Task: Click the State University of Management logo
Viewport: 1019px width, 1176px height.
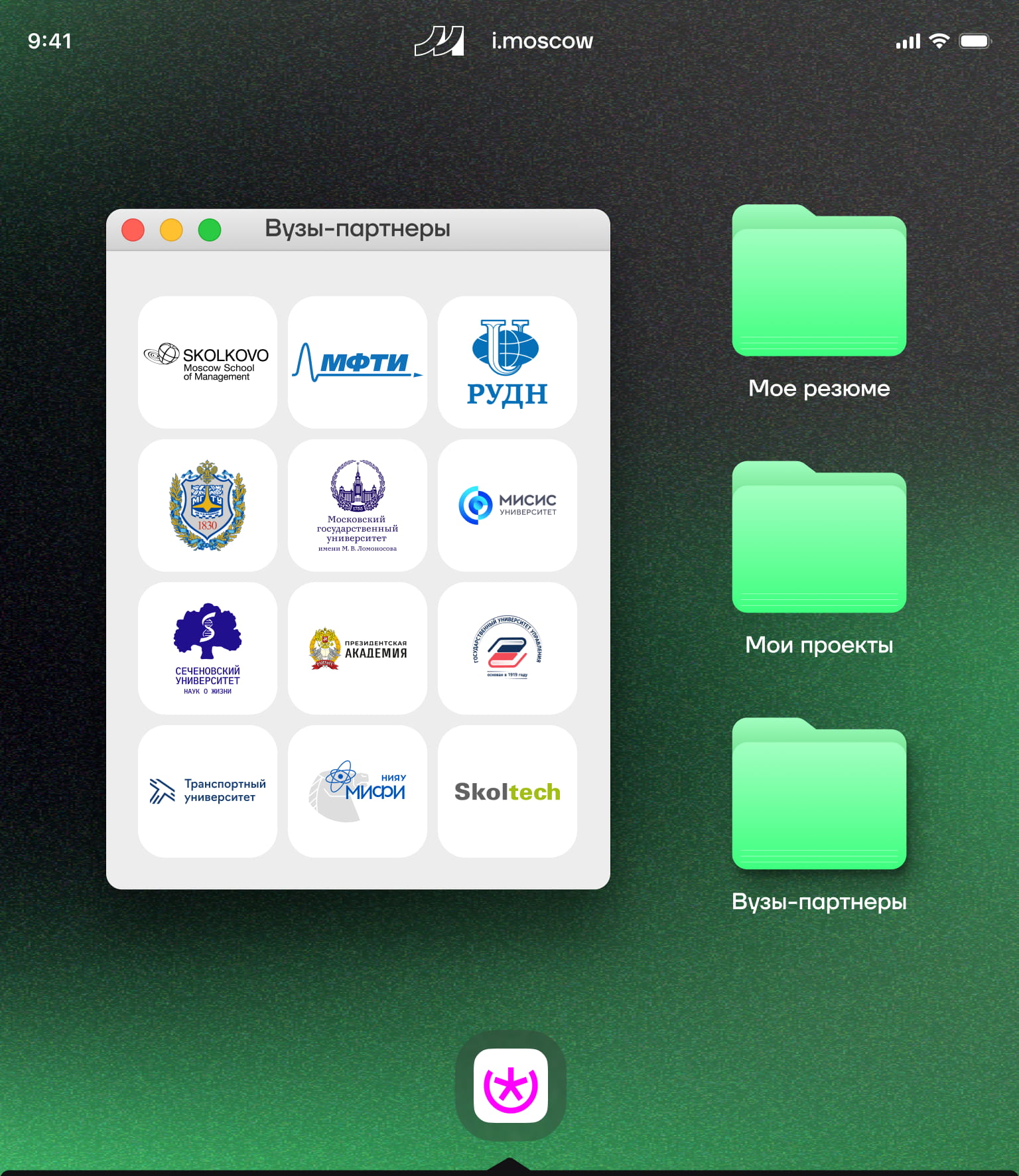Action: pyautogui.click(x=507, y=648)
